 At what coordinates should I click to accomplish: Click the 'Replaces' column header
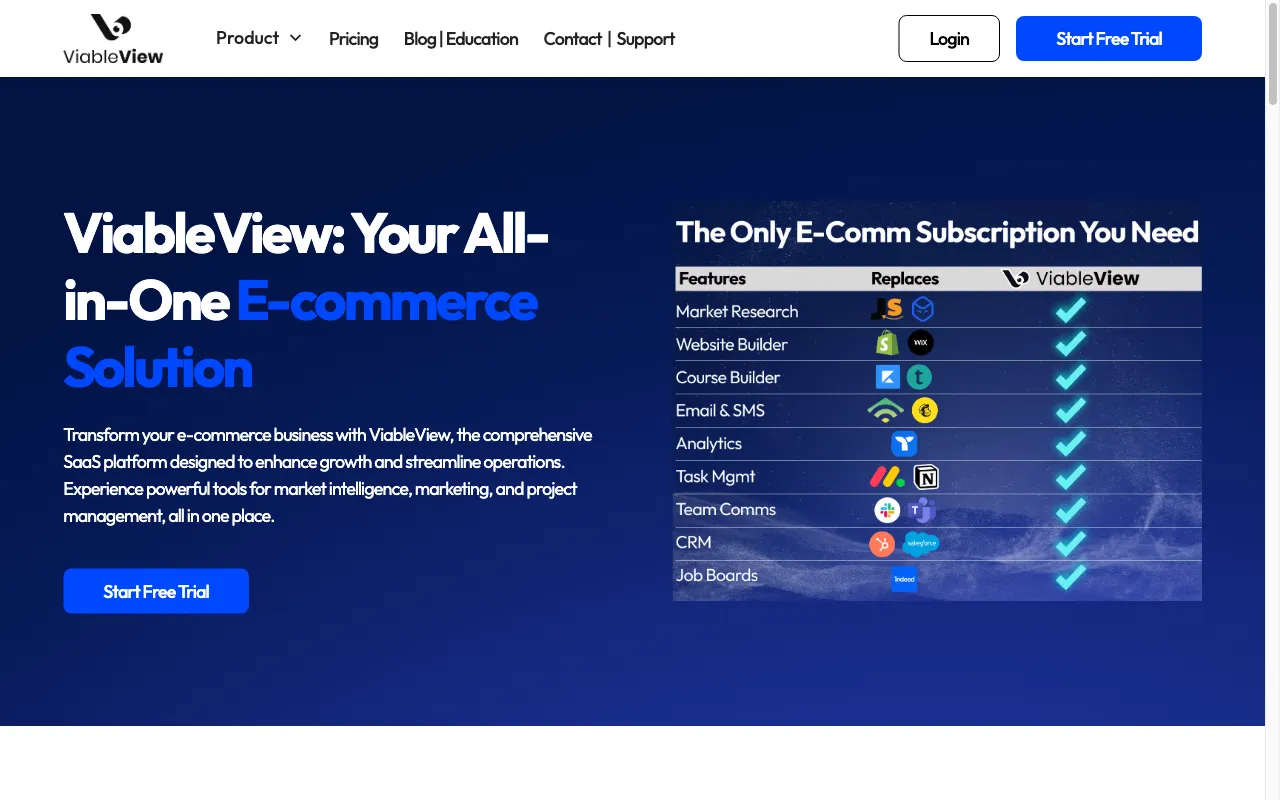[905, 278]
